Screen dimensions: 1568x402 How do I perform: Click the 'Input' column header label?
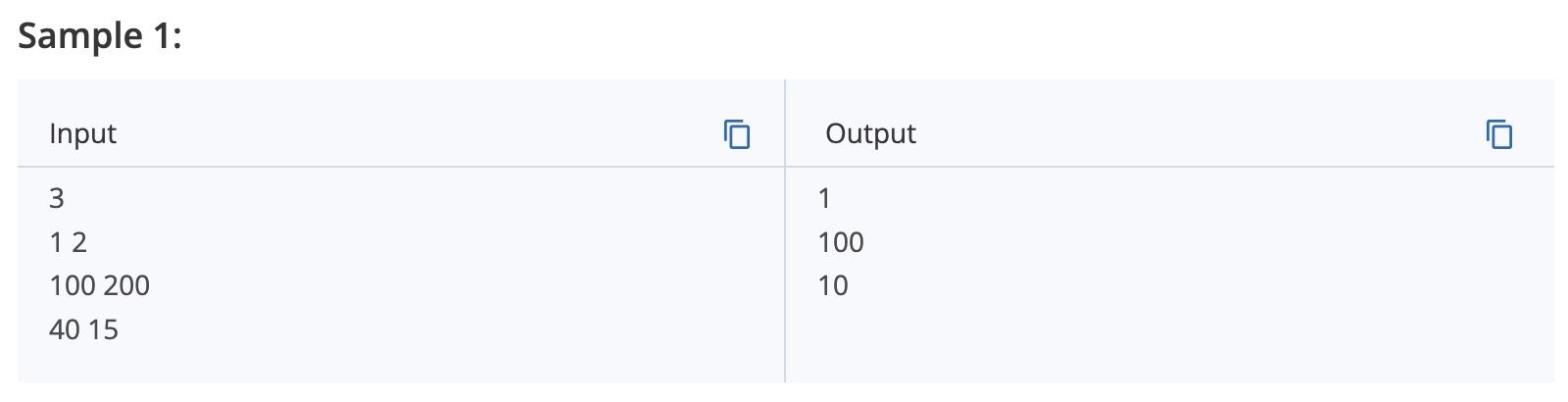82,133
